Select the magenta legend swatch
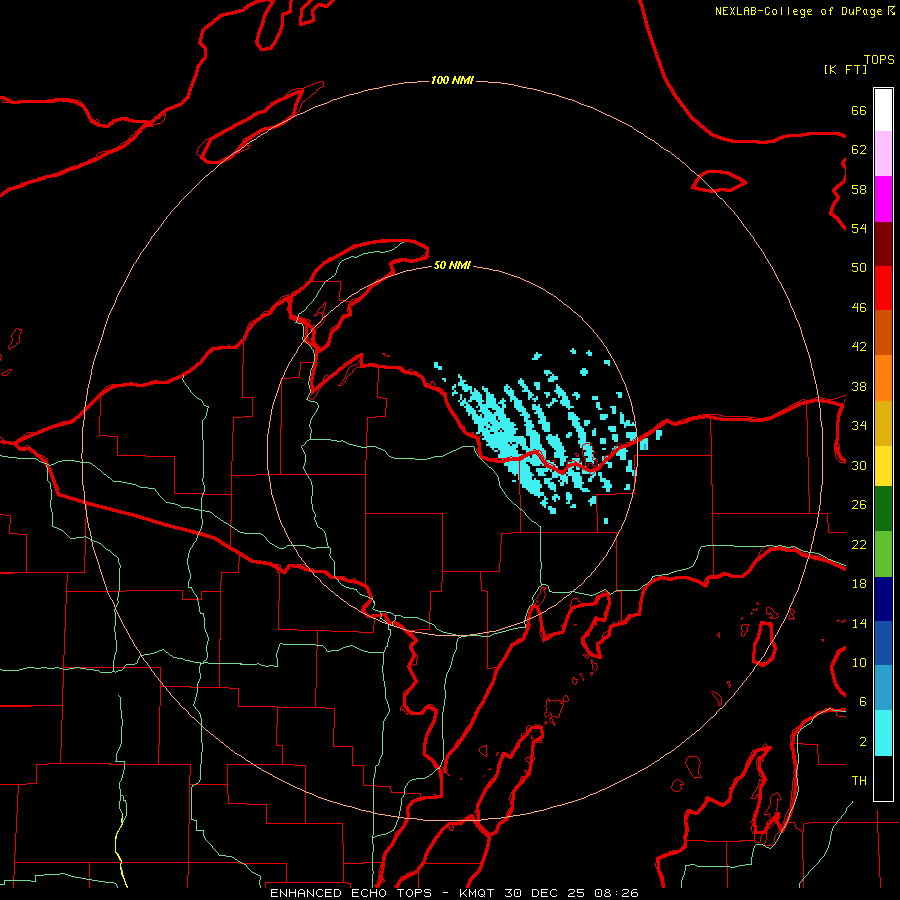The width and height of the screenshot is (900, 900). point(883,199)
